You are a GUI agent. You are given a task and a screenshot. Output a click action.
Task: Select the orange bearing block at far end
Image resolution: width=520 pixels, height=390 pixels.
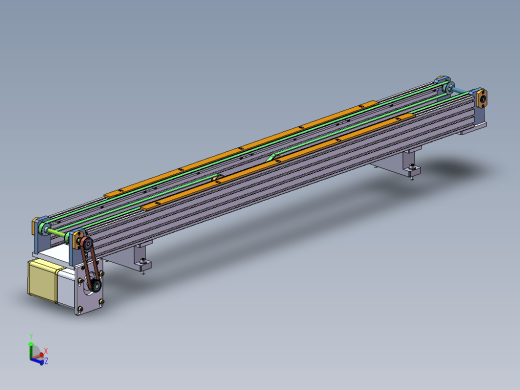coord(482,98)
